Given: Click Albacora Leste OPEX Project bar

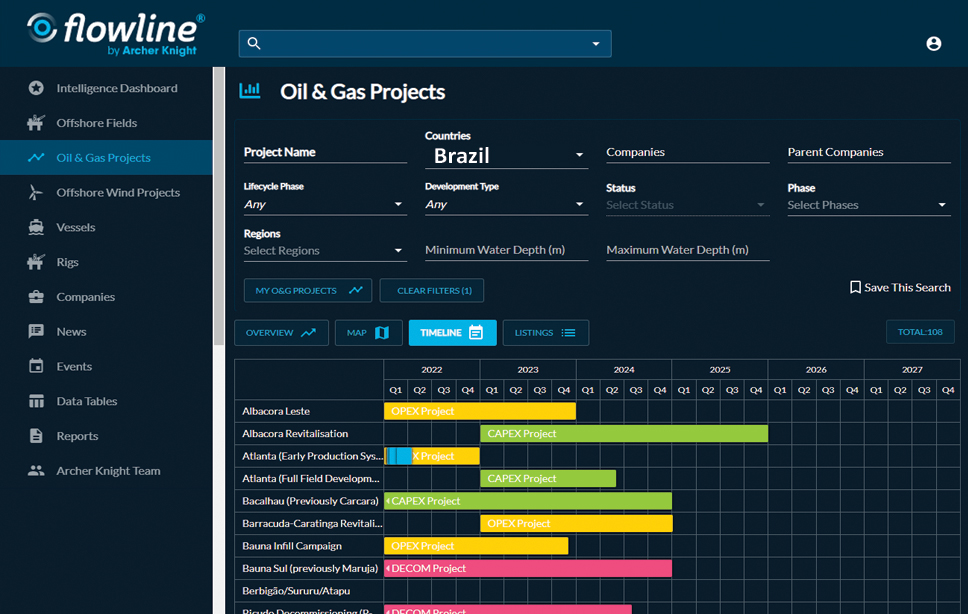Looking at the screenshot, I should click(x=480, y=411).
